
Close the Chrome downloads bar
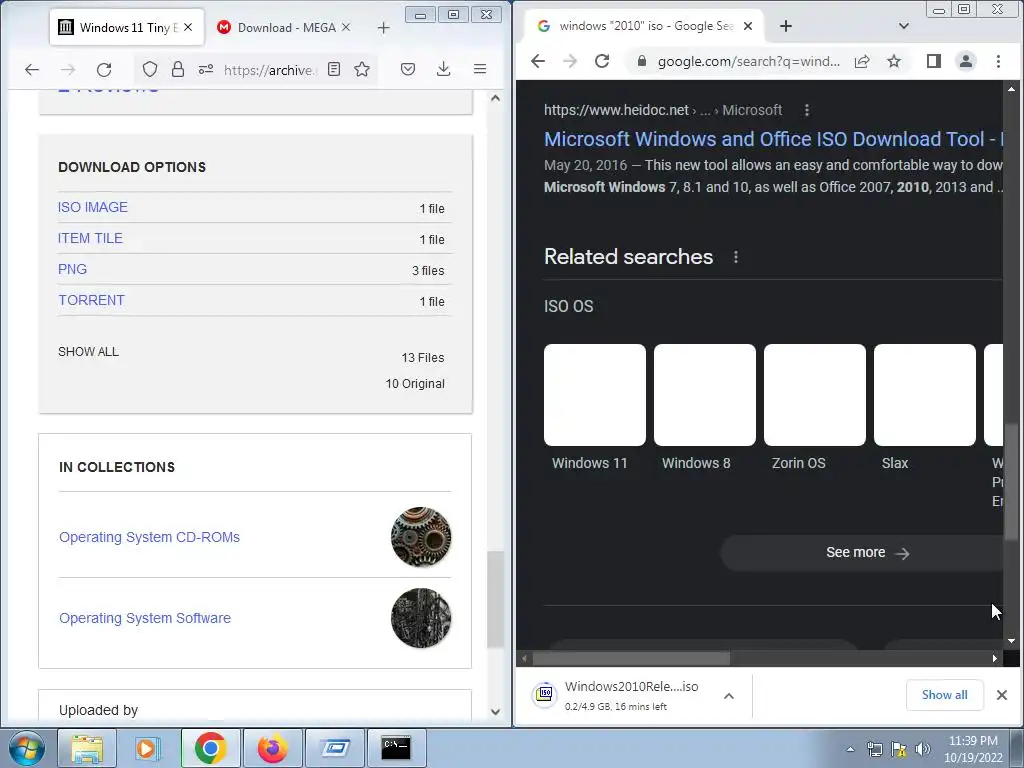click(1002, 695)
